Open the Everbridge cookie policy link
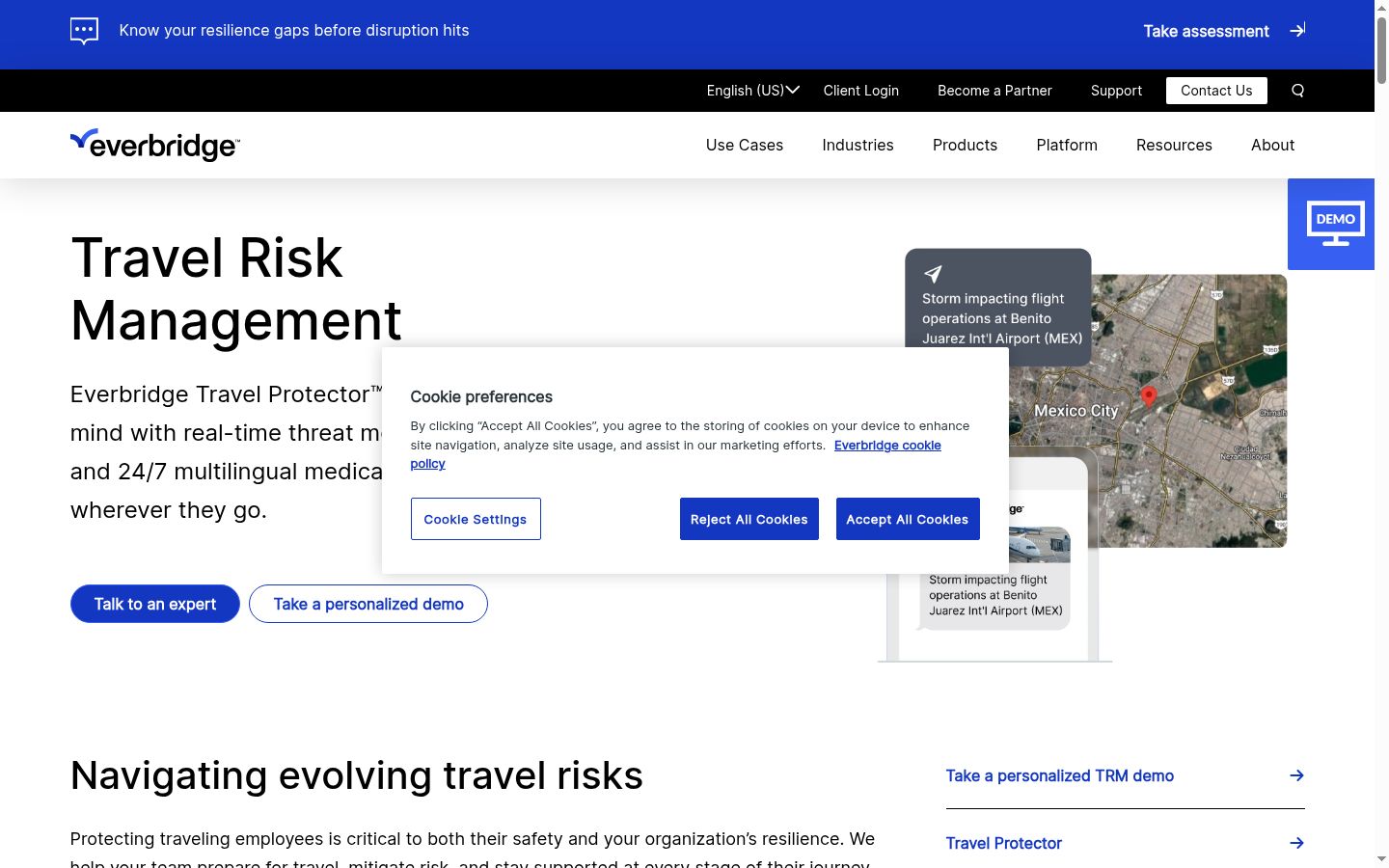 pyautogui.click(x=887, y=446)
